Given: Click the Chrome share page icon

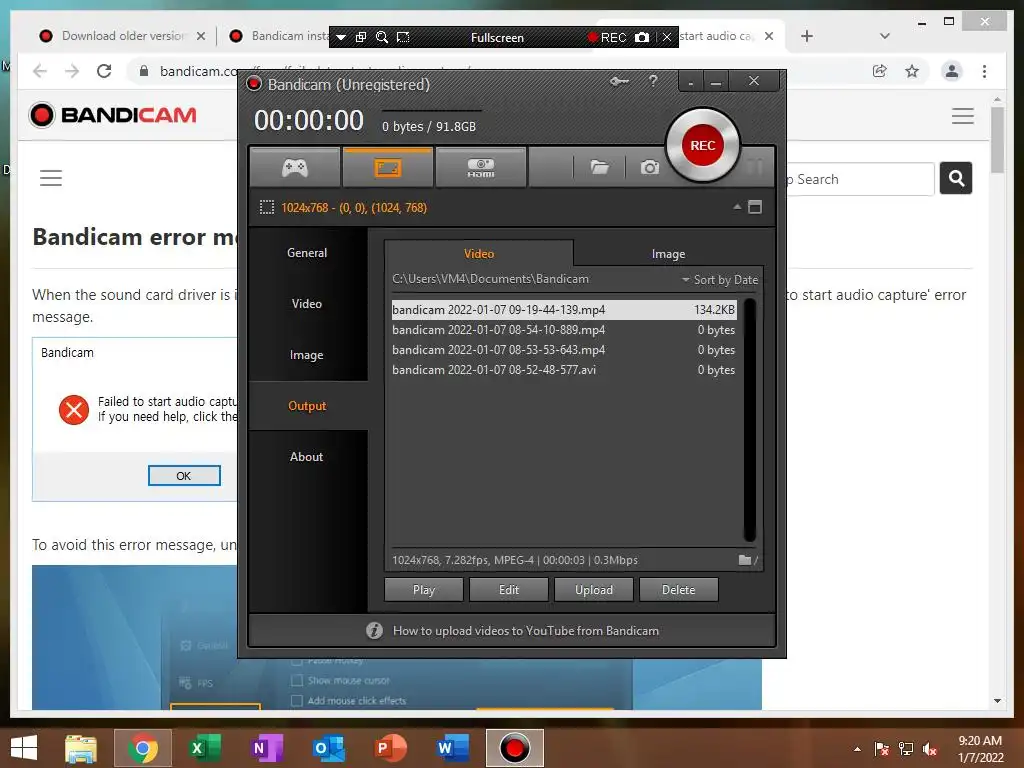Looking at the screenshot, I should coord(880,71).
